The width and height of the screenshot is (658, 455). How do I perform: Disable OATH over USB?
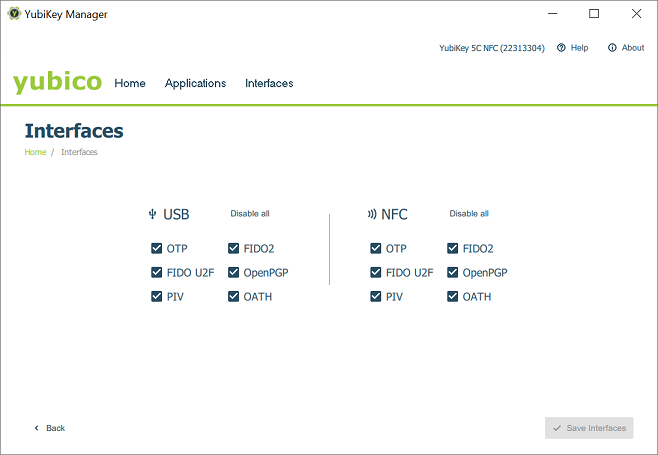pyautogui.click(x=233, y=296)
